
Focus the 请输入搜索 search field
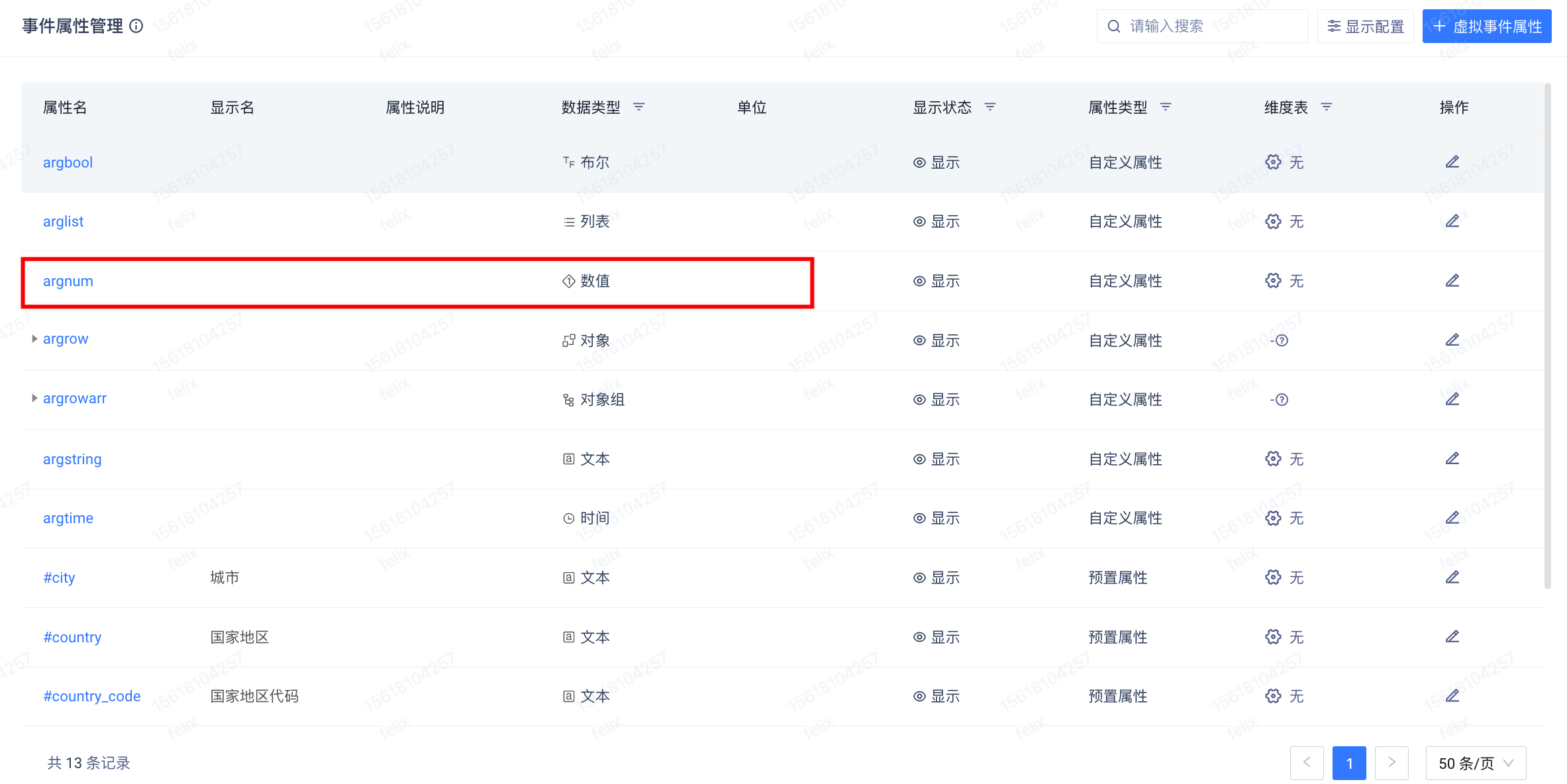pyautogui.click(x=1202, y=26)
